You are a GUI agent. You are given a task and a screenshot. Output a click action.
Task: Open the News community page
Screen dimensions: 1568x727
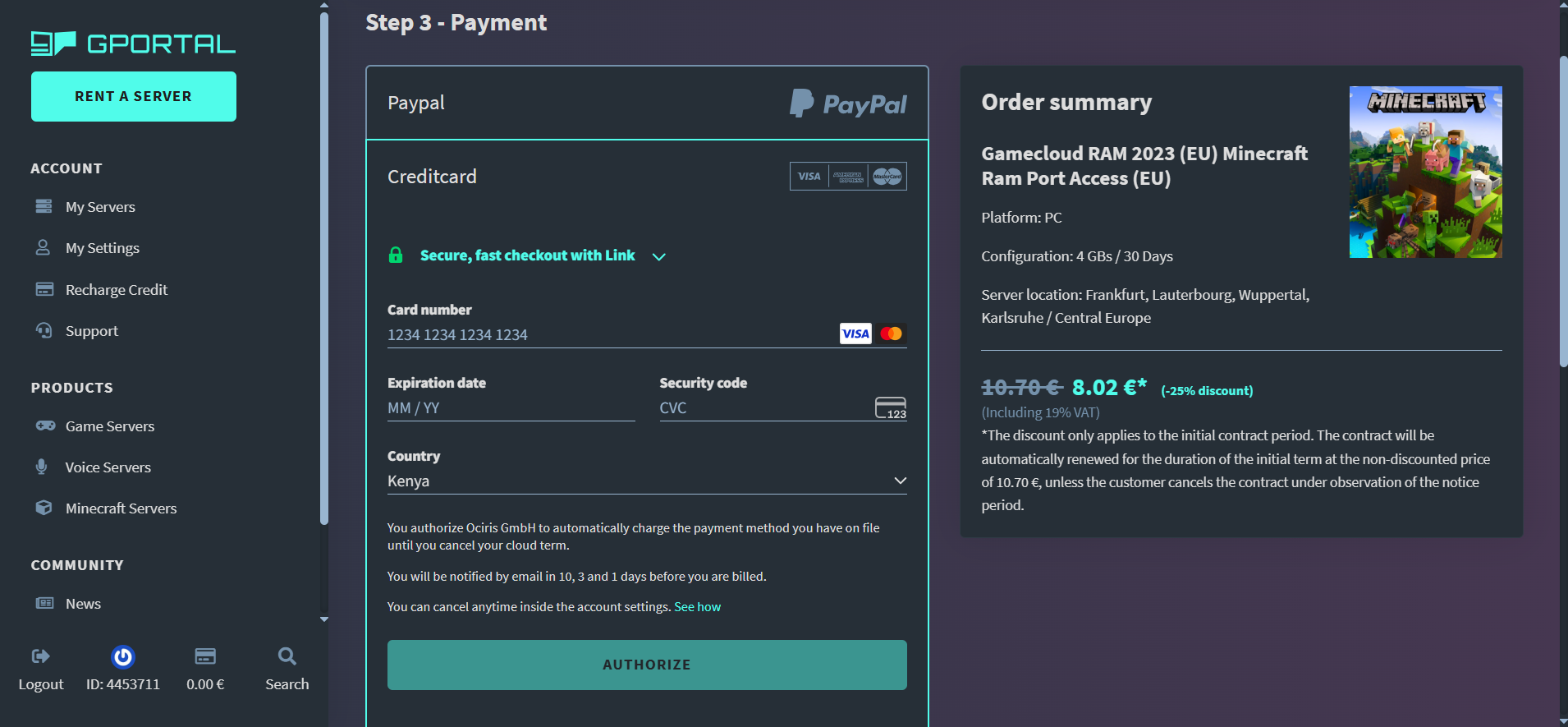tap(83, 604)
